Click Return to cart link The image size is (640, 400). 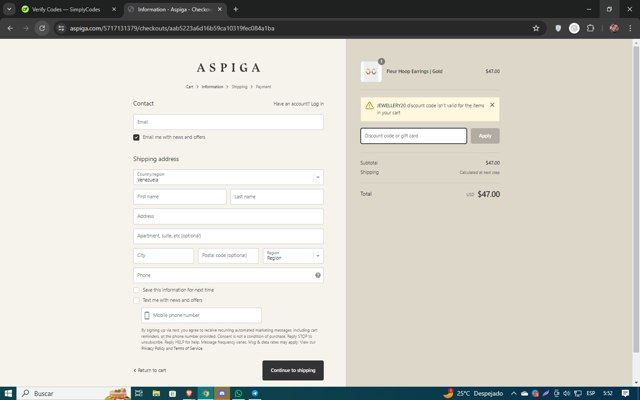pos(150,370)
